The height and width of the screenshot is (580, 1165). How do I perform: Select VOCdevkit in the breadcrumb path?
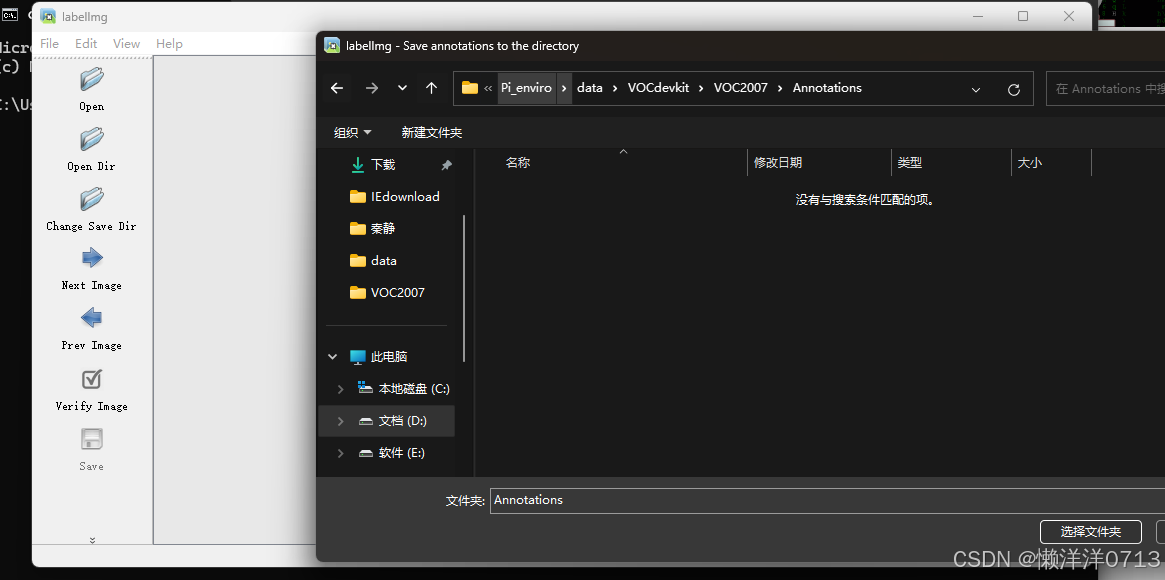[x=658, y=88]
